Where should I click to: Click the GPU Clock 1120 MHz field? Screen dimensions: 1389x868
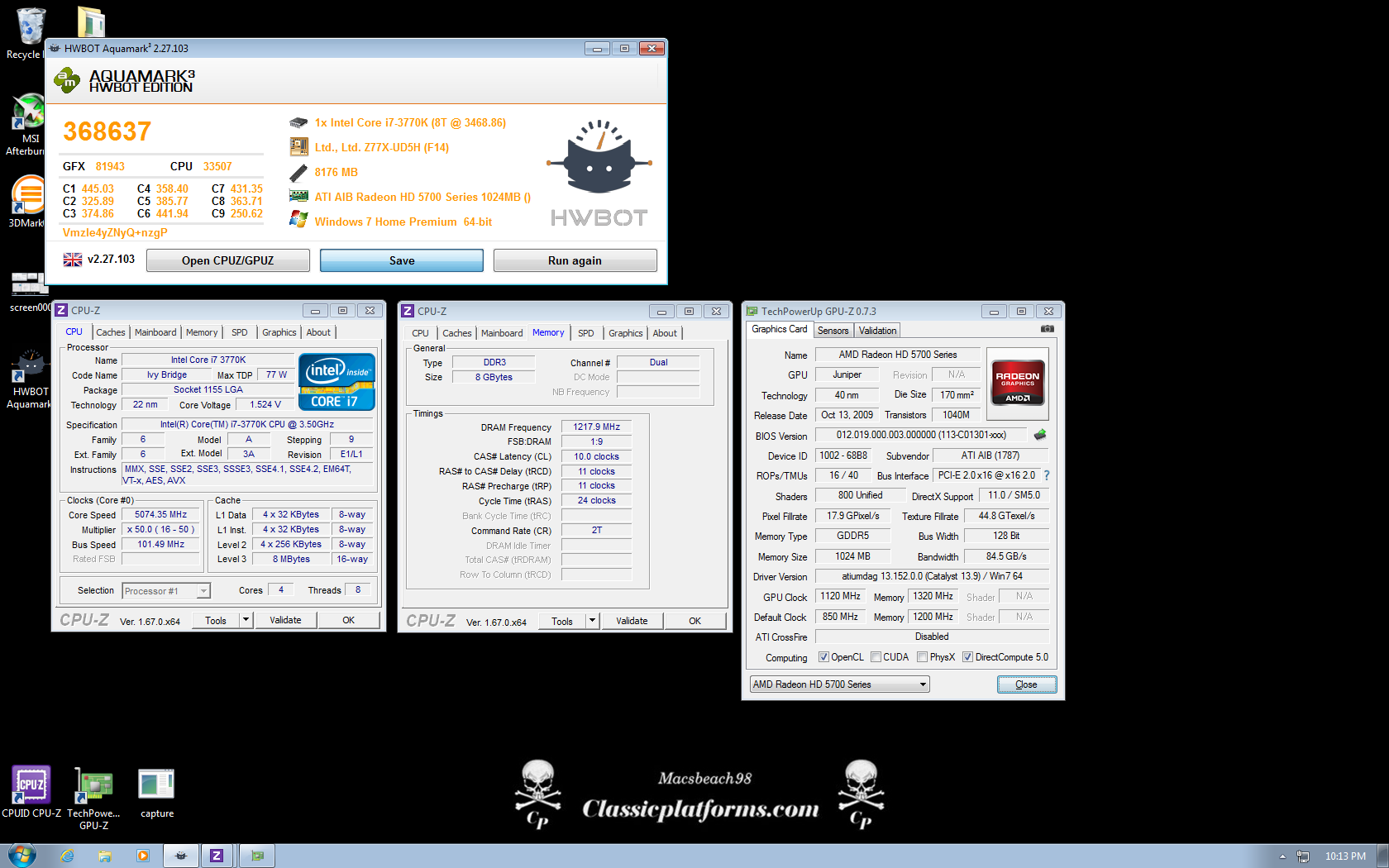click(841, 596)
